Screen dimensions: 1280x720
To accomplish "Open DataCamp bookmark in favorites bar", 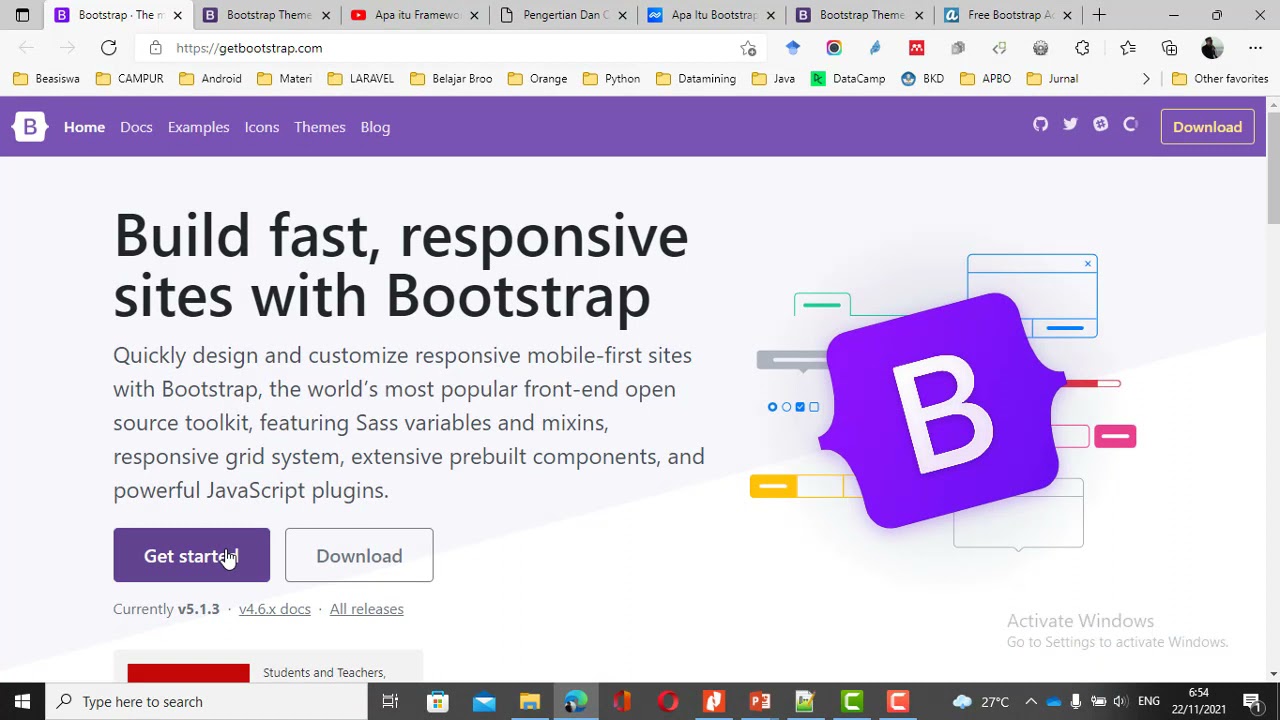I will [x=848, y=78].
